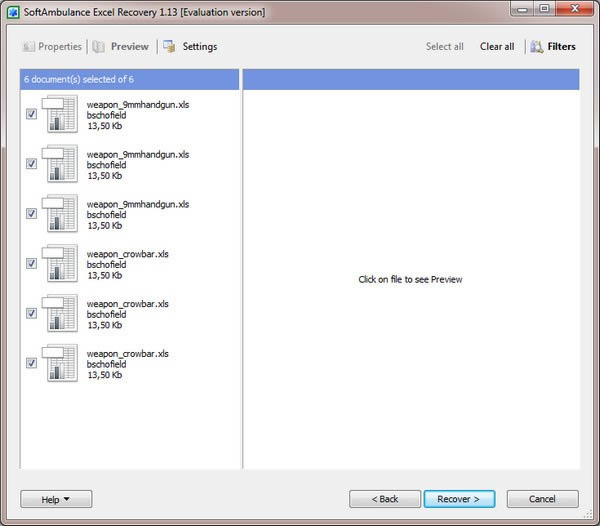
Task: Click Select all in the toolbar
Action: tap(444, 46)
